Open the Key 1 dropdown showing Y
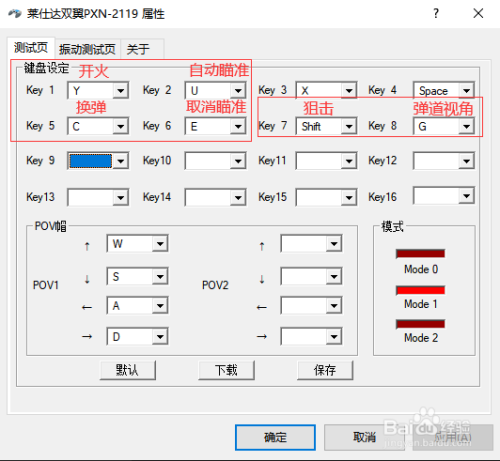This screenshot has width=500, height=461. point(98,90)
